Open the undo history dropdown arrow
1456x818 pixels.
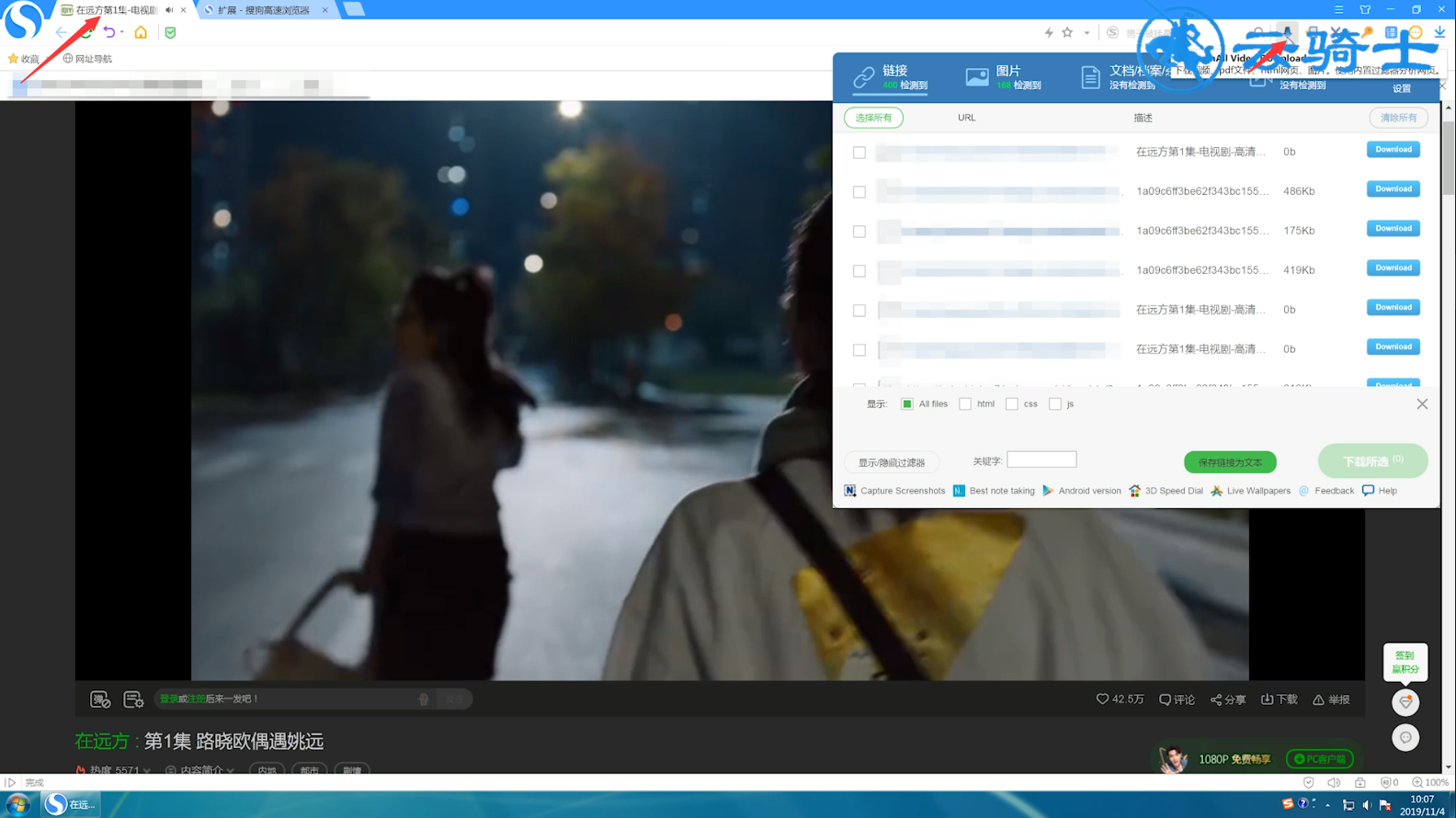[121, 32]
